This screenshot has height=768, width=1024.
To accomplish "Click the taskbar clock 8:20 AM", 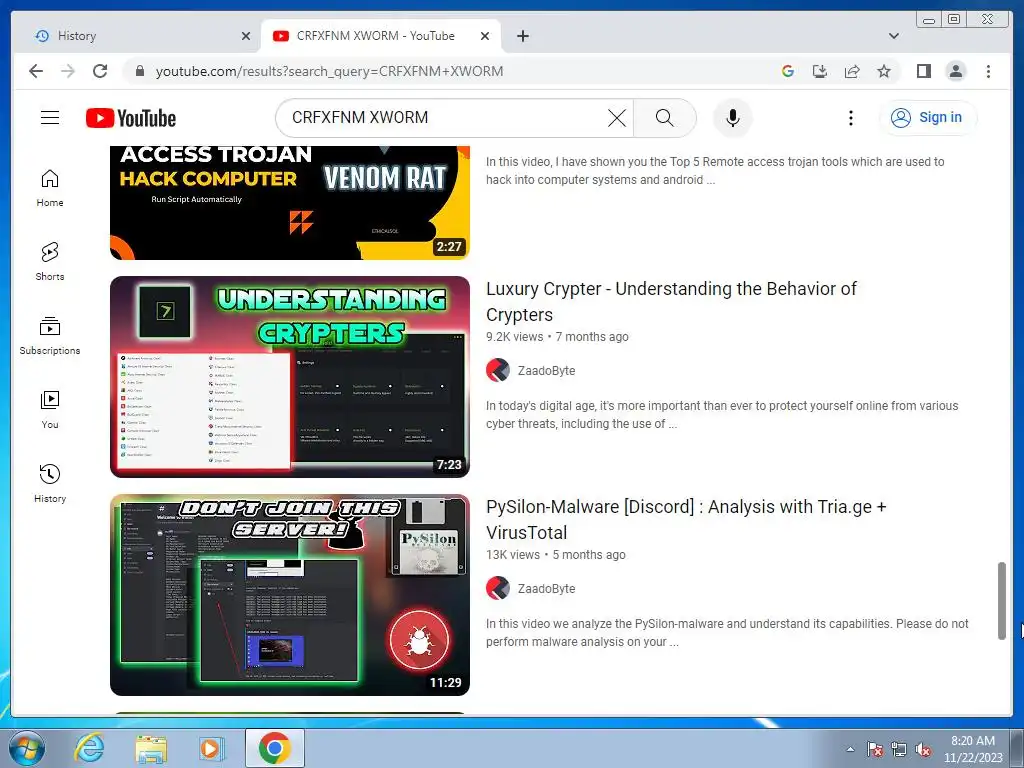I will [x=972, y=749].
